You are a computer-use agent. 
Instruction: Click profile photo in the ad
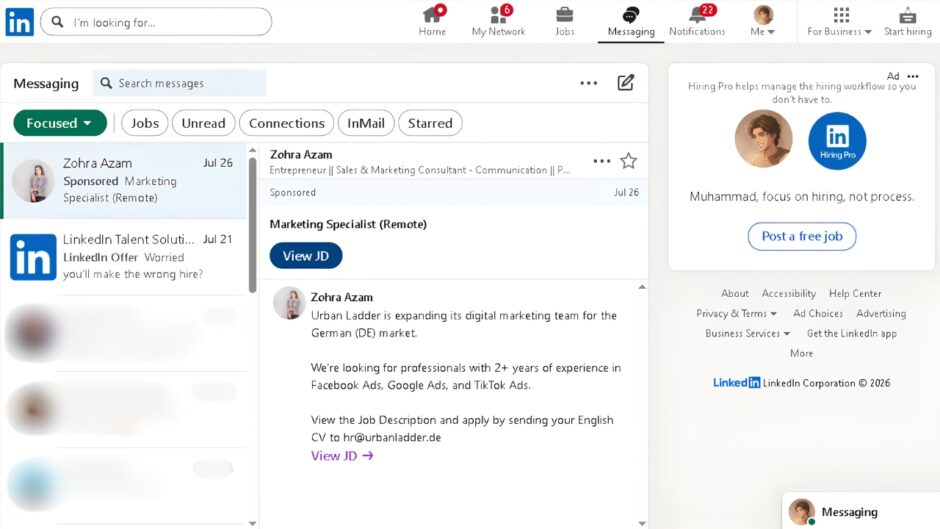coord(763,139)
